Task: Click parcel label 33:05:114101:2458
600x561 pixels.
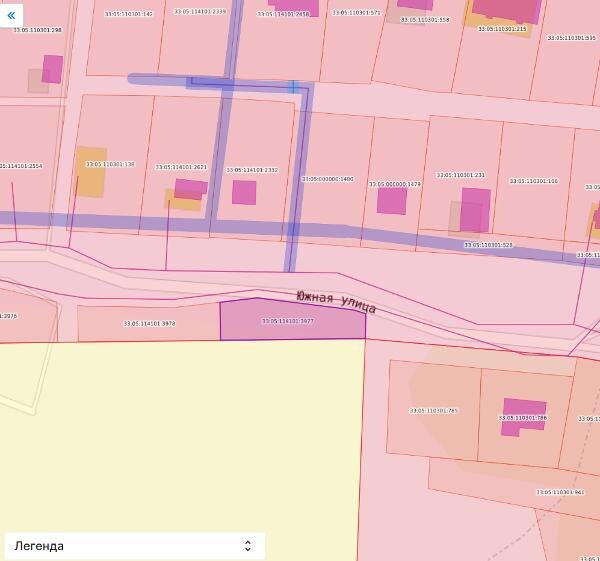Action: 283,14
